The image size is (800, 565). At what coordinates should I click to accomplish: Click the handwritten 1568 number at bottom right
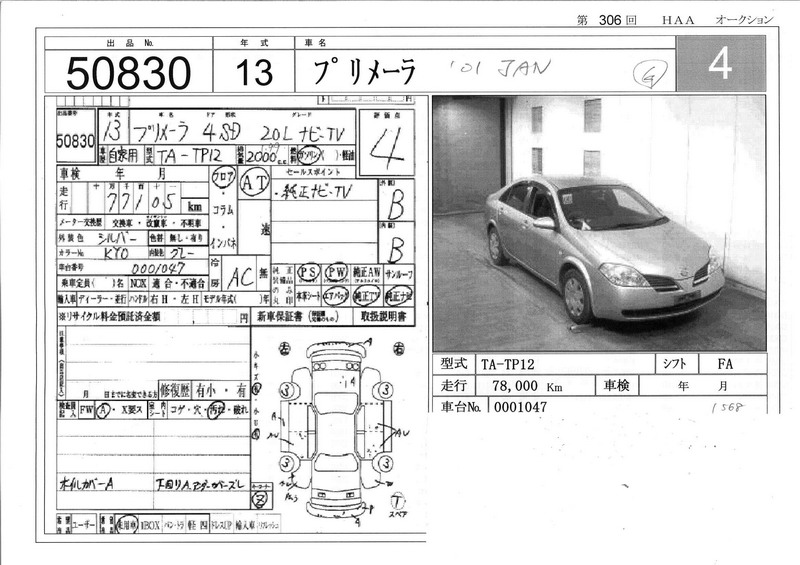tap(728, 407)
